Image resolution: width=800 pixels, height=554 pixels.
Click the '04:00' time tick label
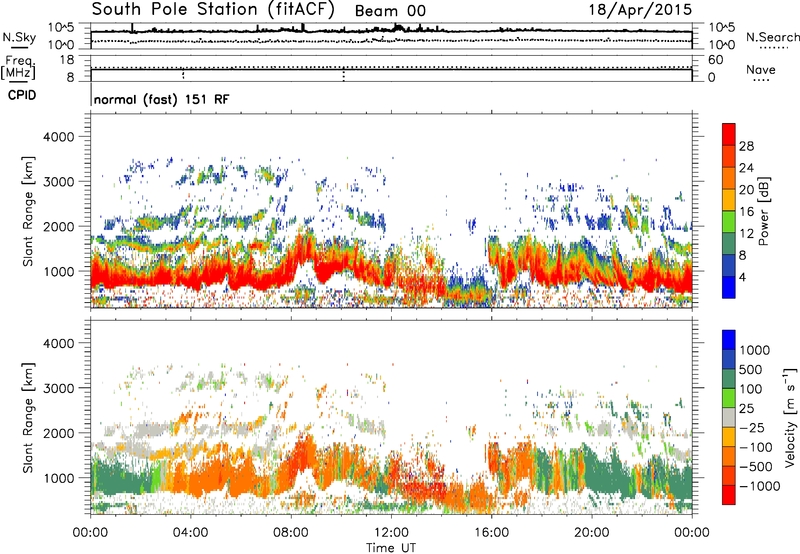pyautogui.click(x=191, y=533)
